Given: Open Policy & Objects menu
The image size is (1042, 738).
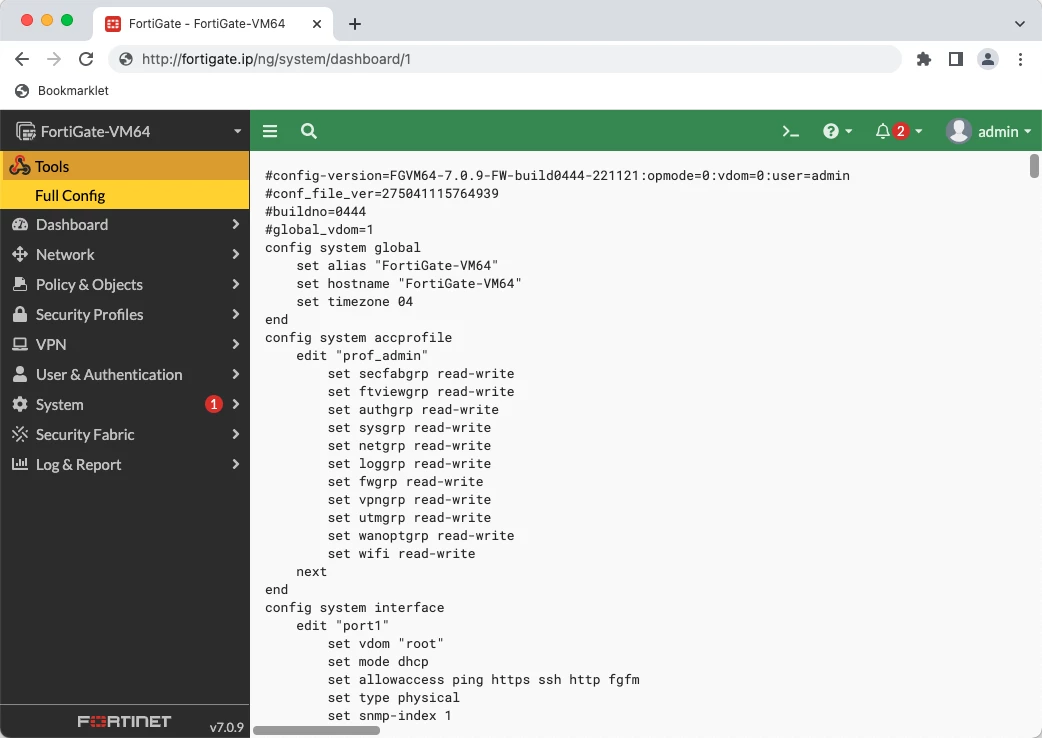Looking at the screenshot, I should (125, 284).
